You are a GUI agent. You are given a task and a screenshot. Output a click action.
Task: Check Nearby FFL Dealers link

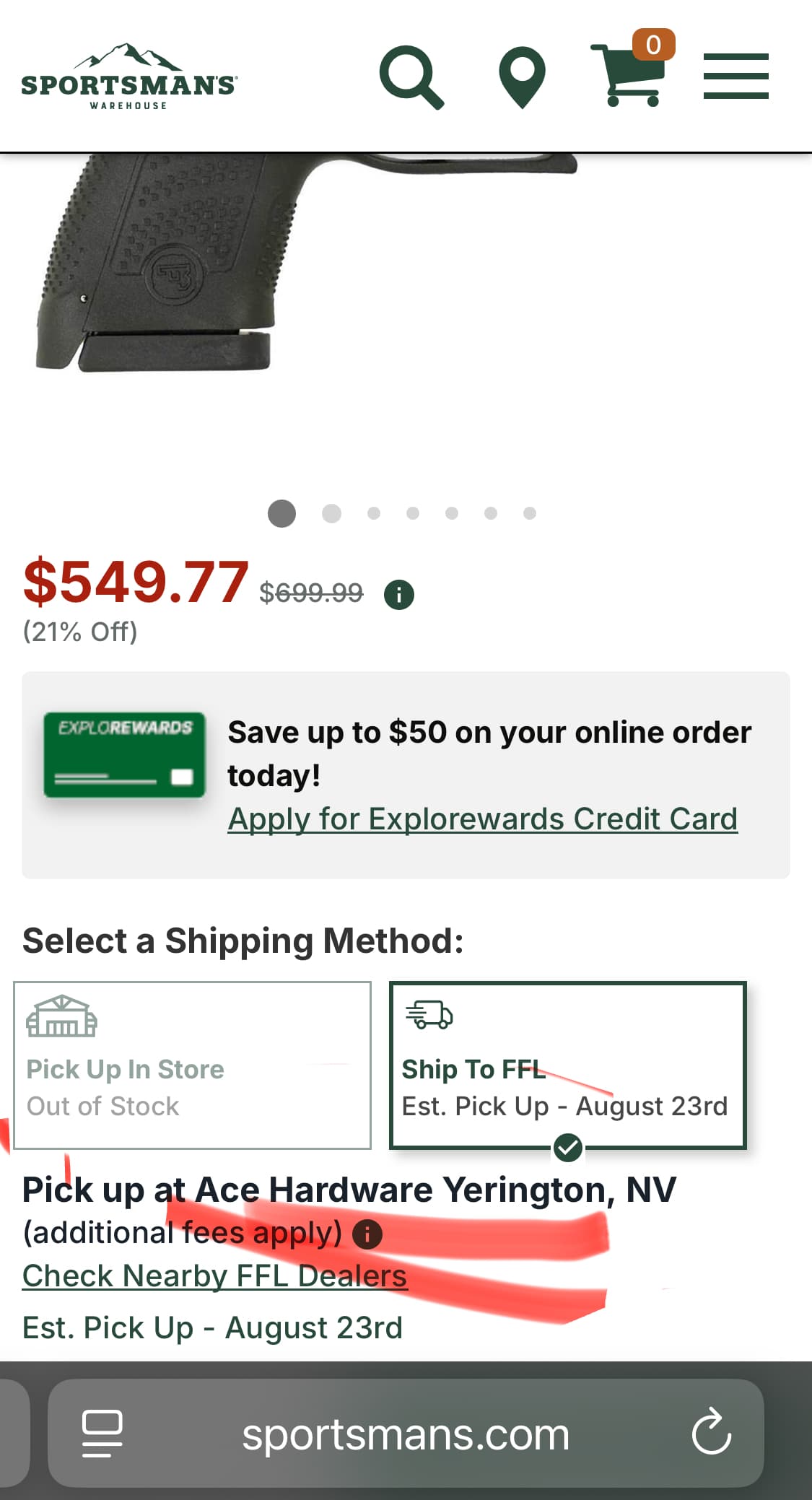pyautogui.click(x=214, y=1276)
